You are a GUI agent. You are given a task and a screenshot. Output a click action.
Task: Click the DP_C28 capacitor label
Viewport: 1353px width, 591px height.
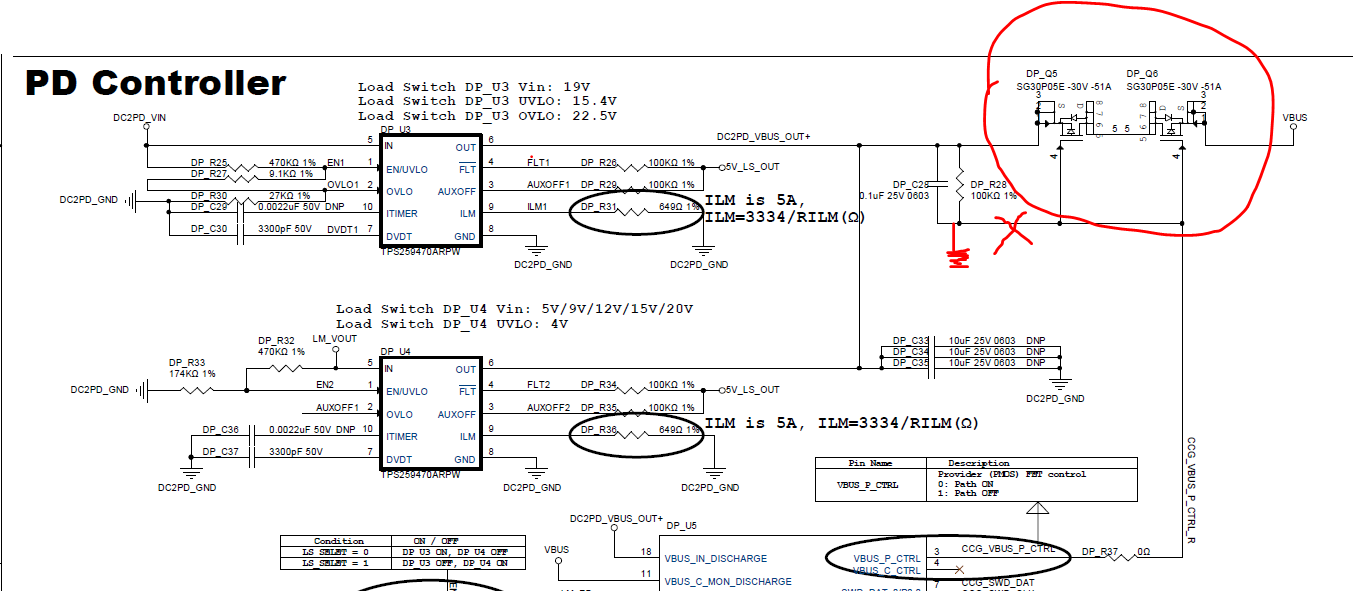click(x=911, y=185)
